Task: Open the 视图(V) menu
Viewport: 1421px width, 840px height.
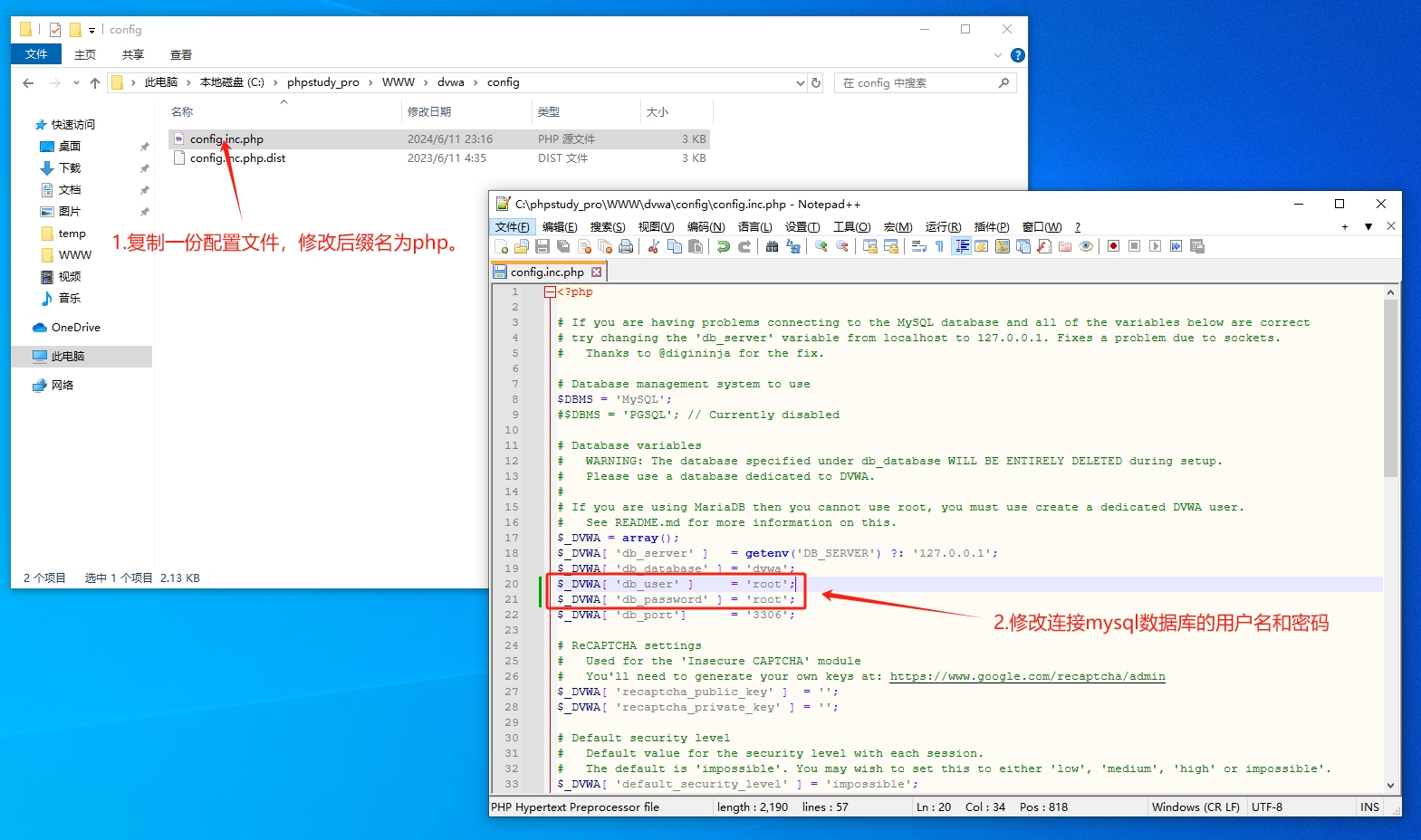Action: [656, 227]
